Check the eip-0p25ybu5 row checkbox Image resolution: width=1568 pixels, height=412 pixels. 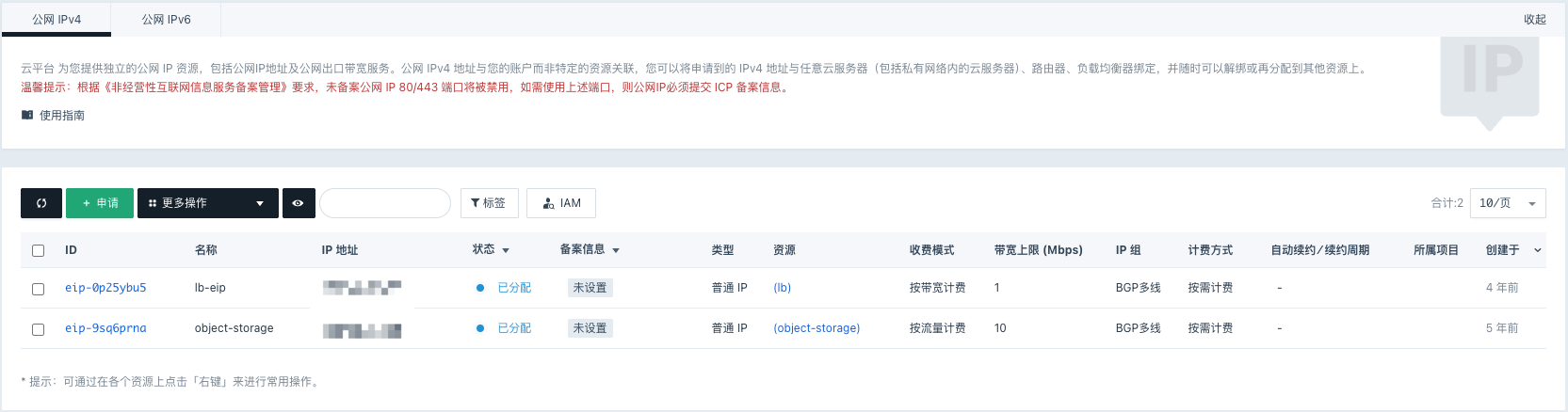[39, 289]
